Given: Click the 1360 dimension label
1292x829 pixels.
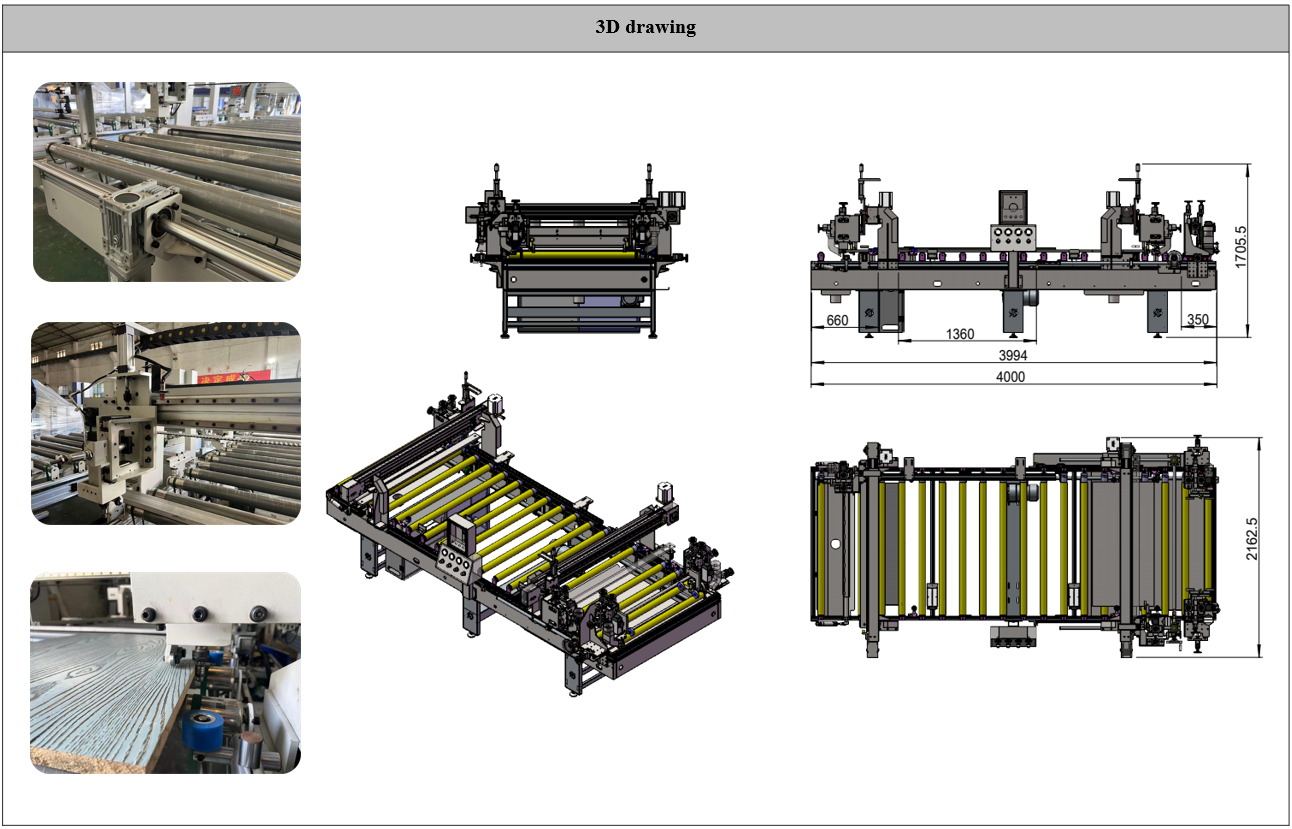Looking at the screenshot, I should (959, 334).
